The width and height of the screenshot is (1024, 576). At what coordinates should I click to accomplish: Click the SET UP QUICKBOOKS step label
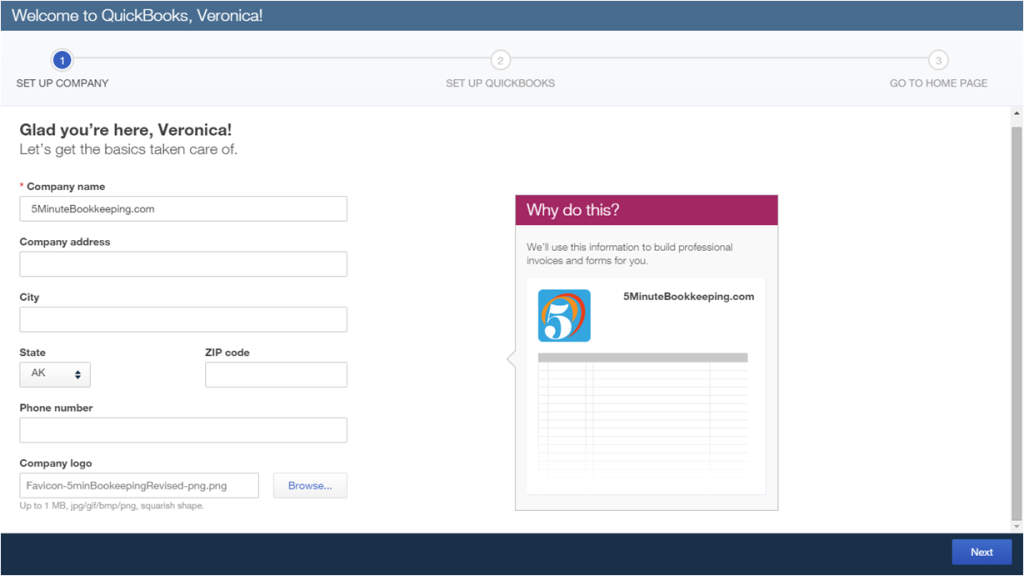(x=500, y=83)
